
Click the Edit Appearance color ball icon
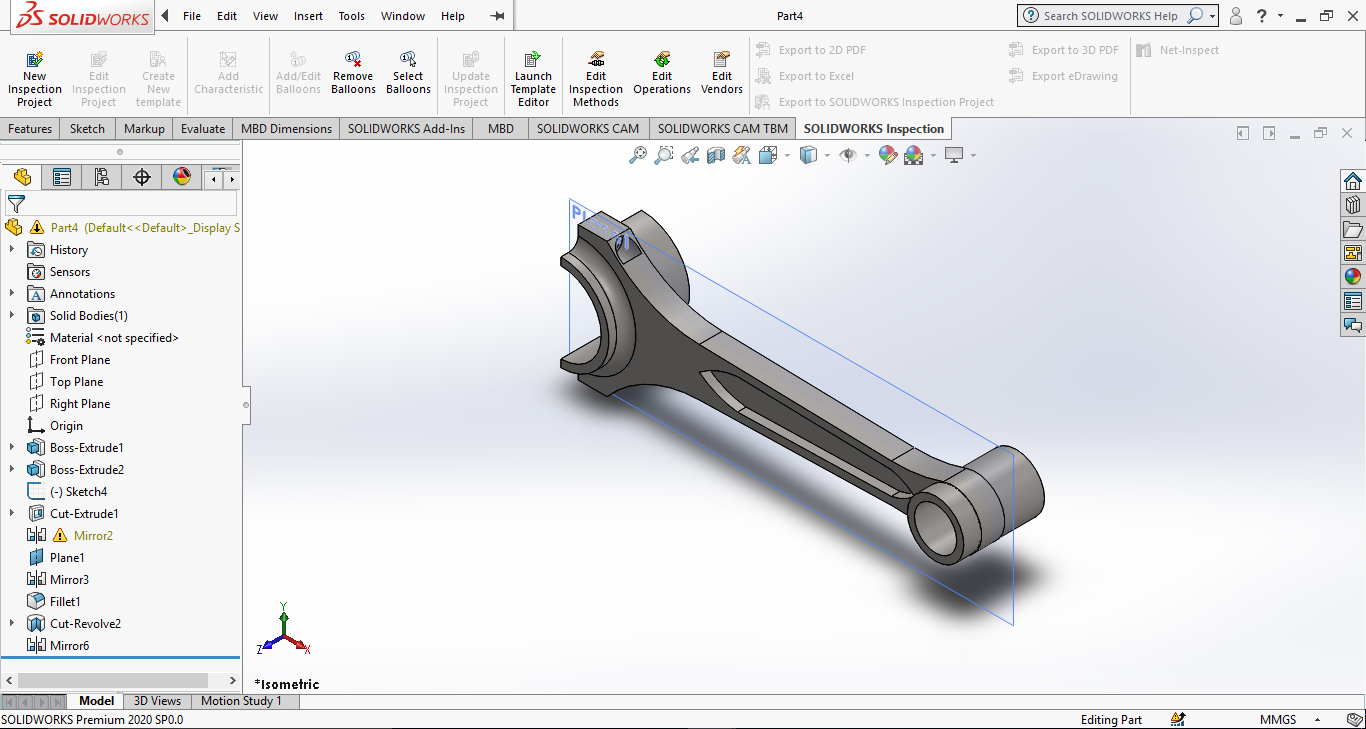point(887,155)
